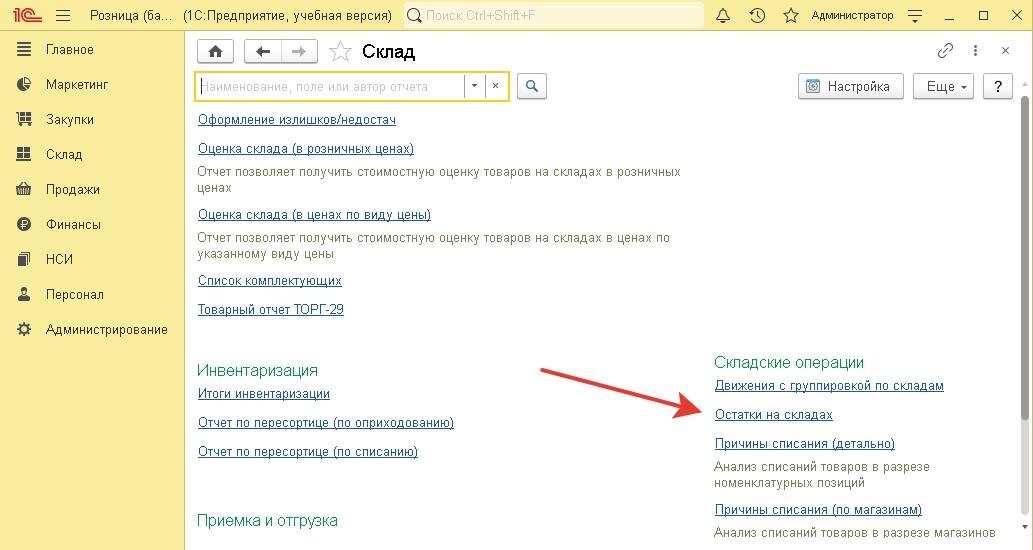Open Оценка склада (в ценах по виду цены)

(314, 215)
